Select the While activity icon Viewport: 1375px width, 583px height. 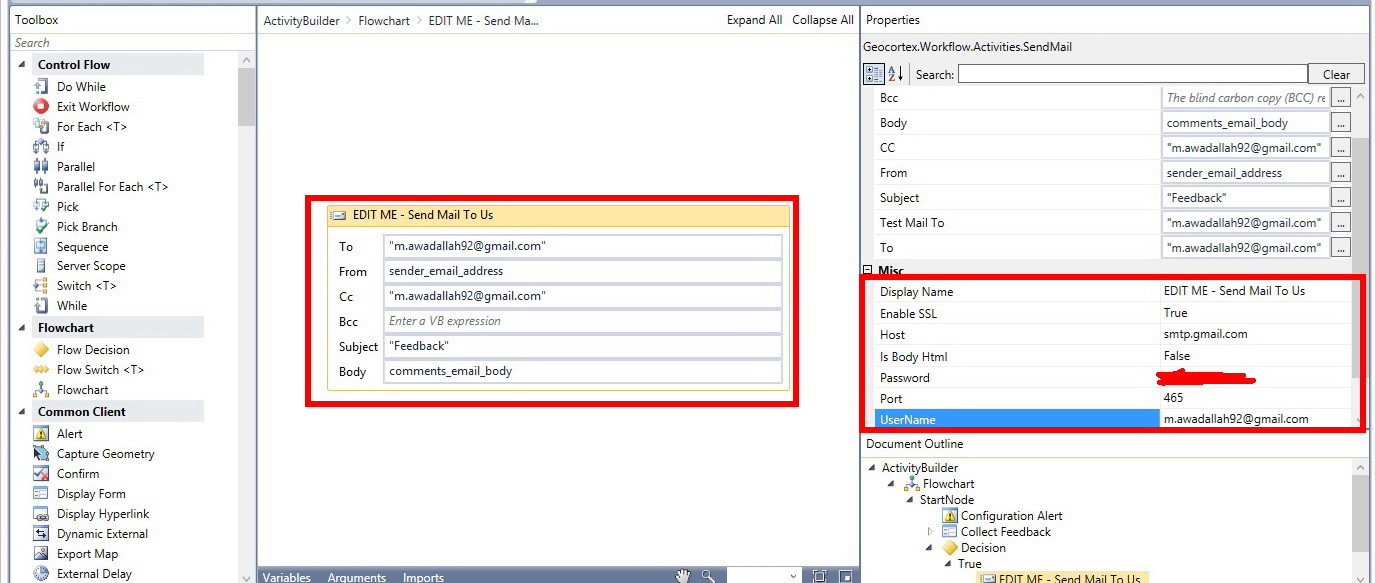coord(41,306)
